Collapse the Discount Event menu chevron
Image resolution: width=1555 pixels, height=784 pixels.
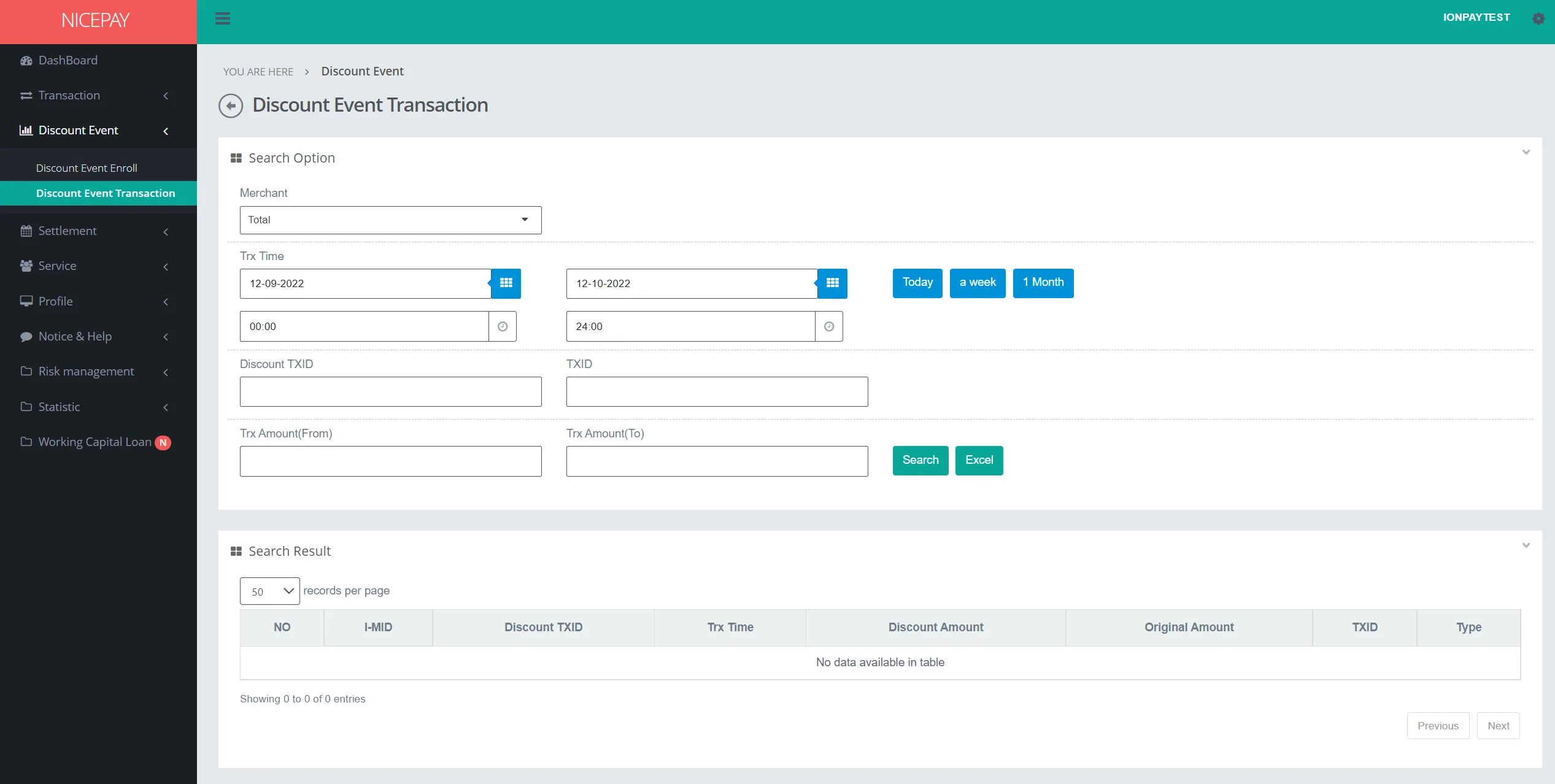coord(166,131)
